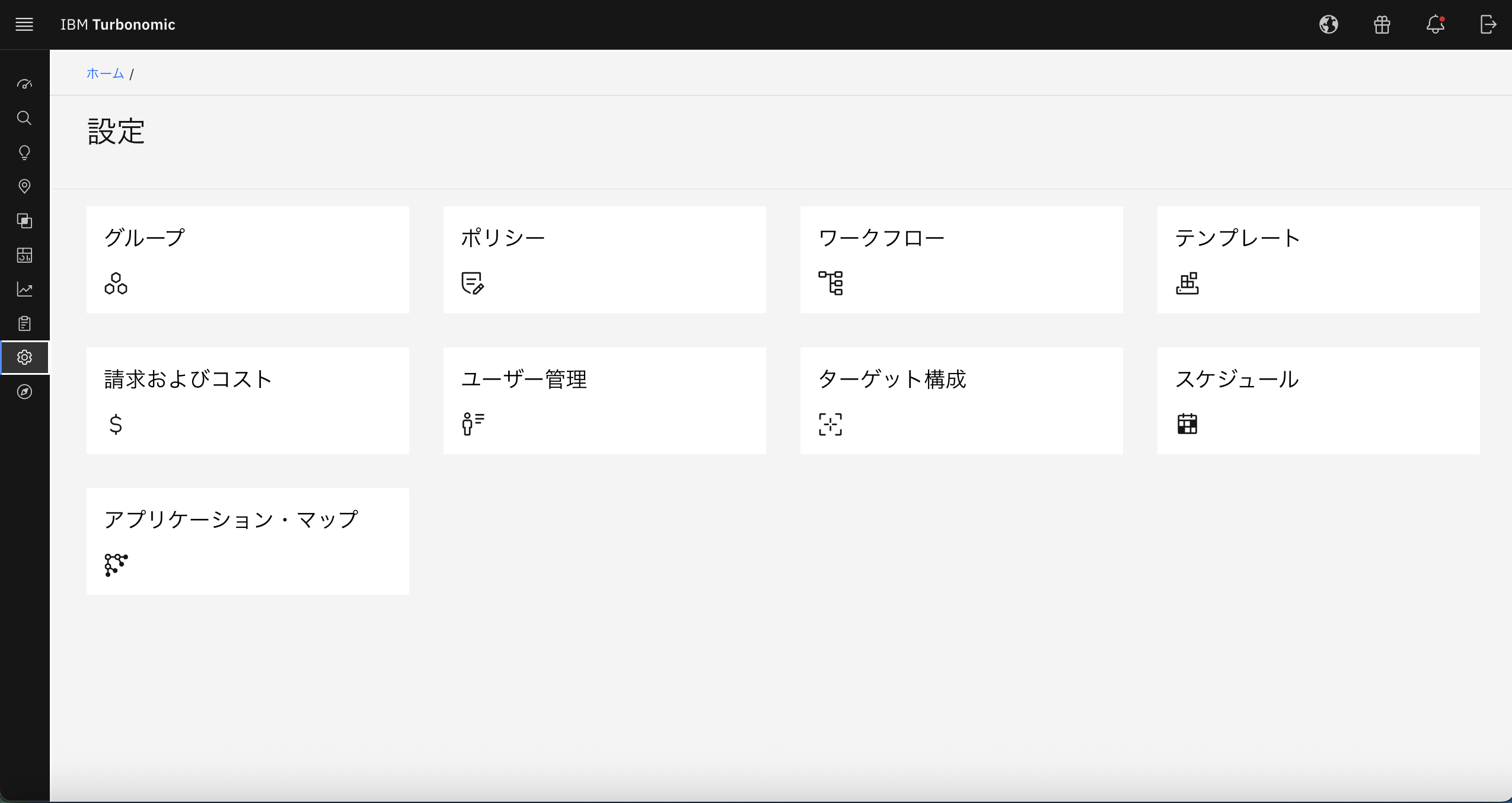
Task: Open the gift box icon in header
Action: 1382,24
